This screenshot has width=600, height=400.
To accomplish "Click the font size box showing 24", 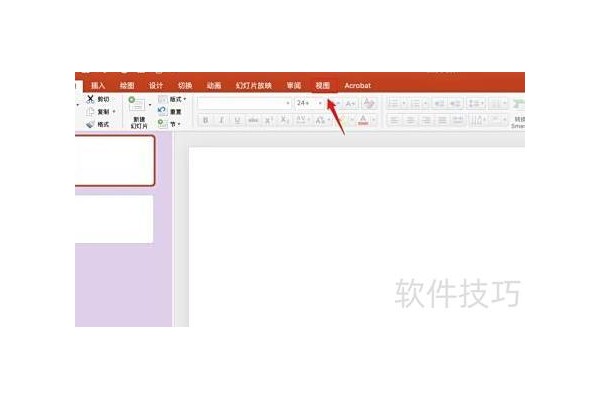I will 306,103.
